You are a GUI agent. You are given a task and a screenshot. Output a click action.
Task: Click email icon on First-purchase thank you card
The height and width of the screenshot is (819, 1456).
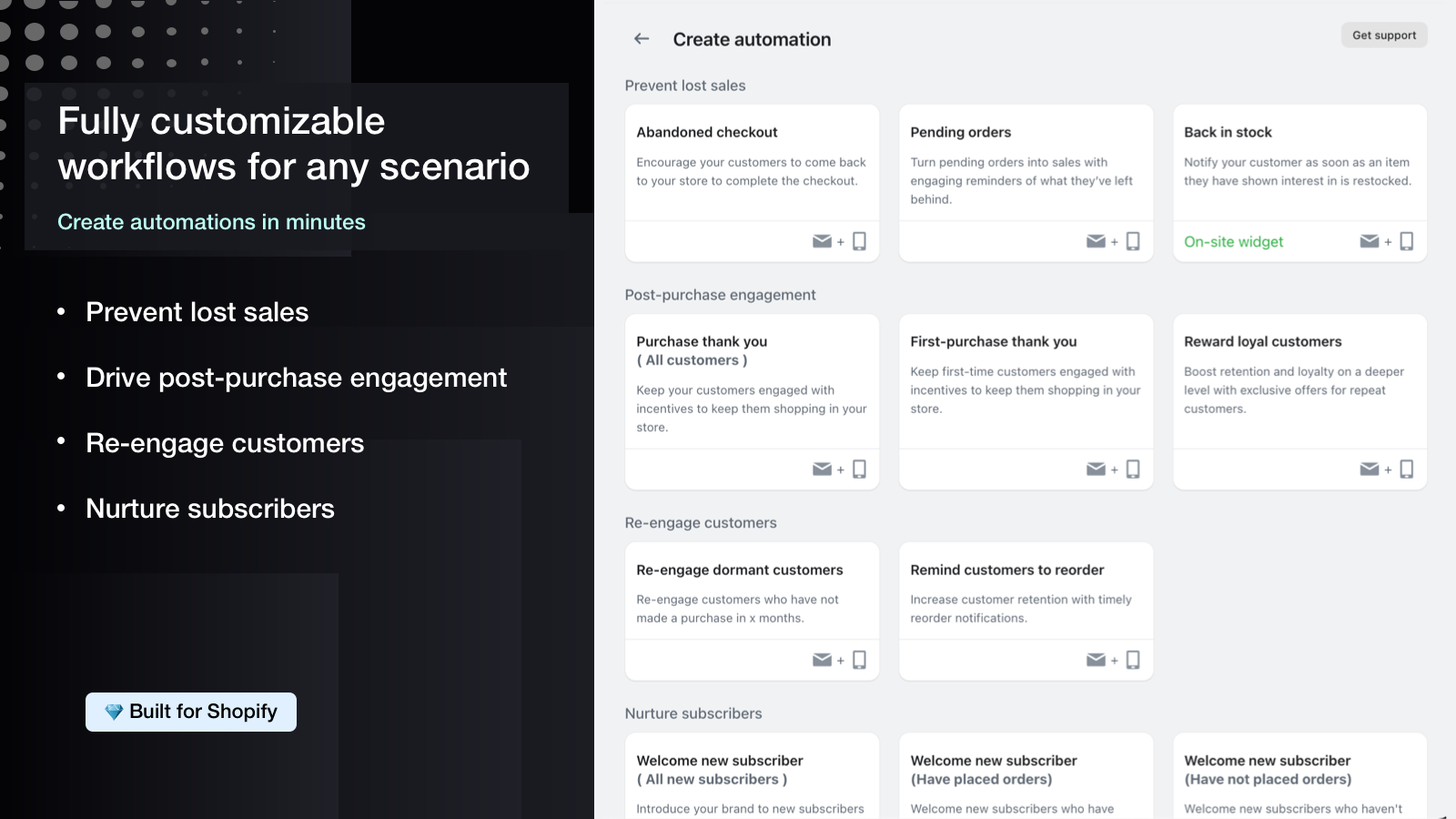click(x=1096, y=469)
